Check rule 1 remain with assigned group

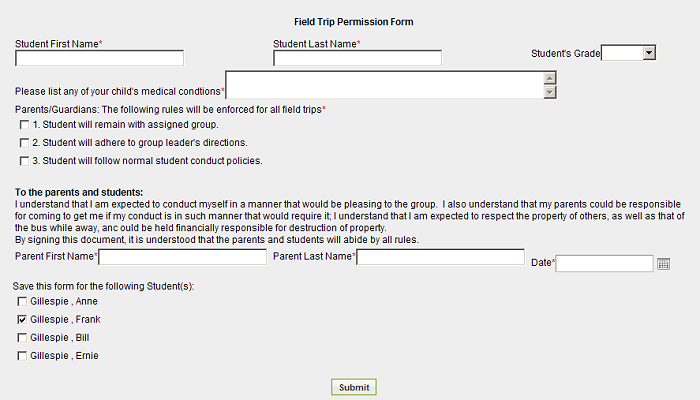pyautogui.click(x=24, y=125)
